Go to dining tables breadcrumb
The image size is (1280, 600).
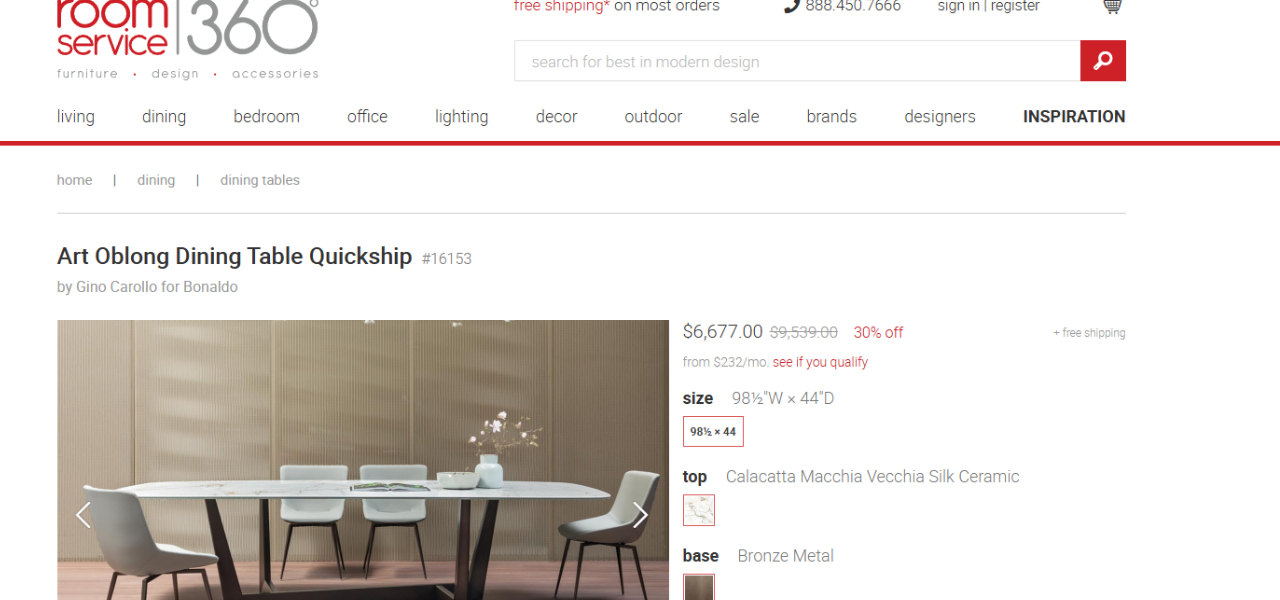click(x=260, y=180)
